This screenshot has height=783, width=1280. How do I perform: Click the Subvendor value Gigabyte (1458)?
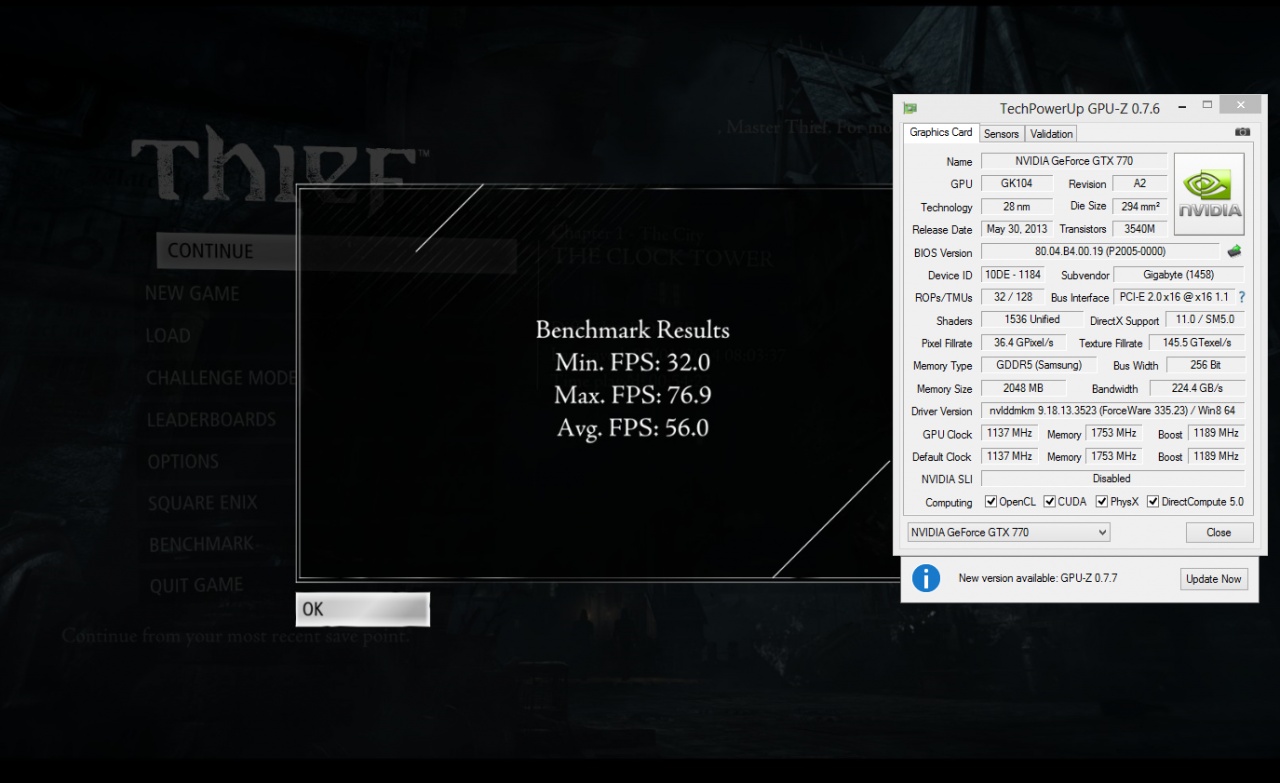point(1179,275)
